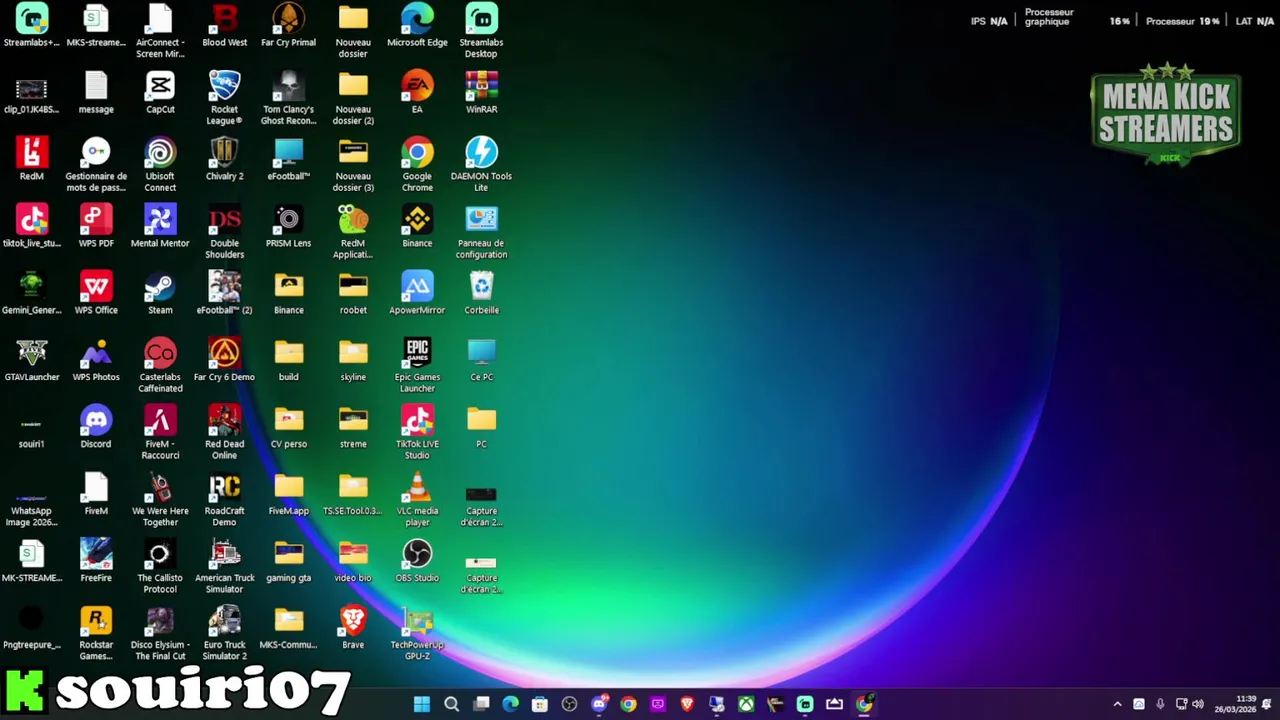
Task: Launch Double Shoulders from desktop
Action: (224, 232)
